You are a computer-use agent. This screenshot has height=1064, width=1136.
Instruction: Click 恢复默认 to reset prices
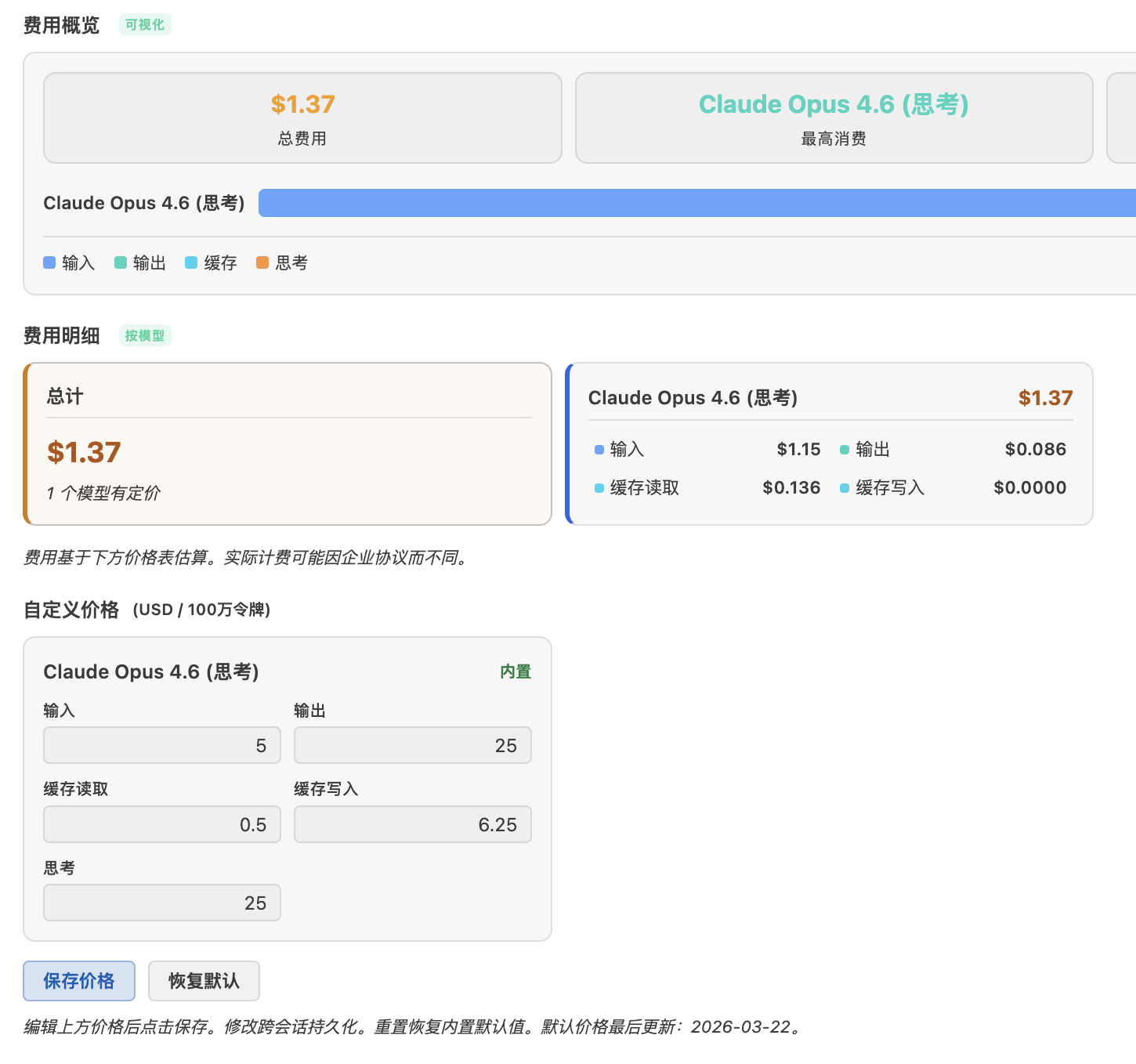pyautogui.click(x=204, y=981)
